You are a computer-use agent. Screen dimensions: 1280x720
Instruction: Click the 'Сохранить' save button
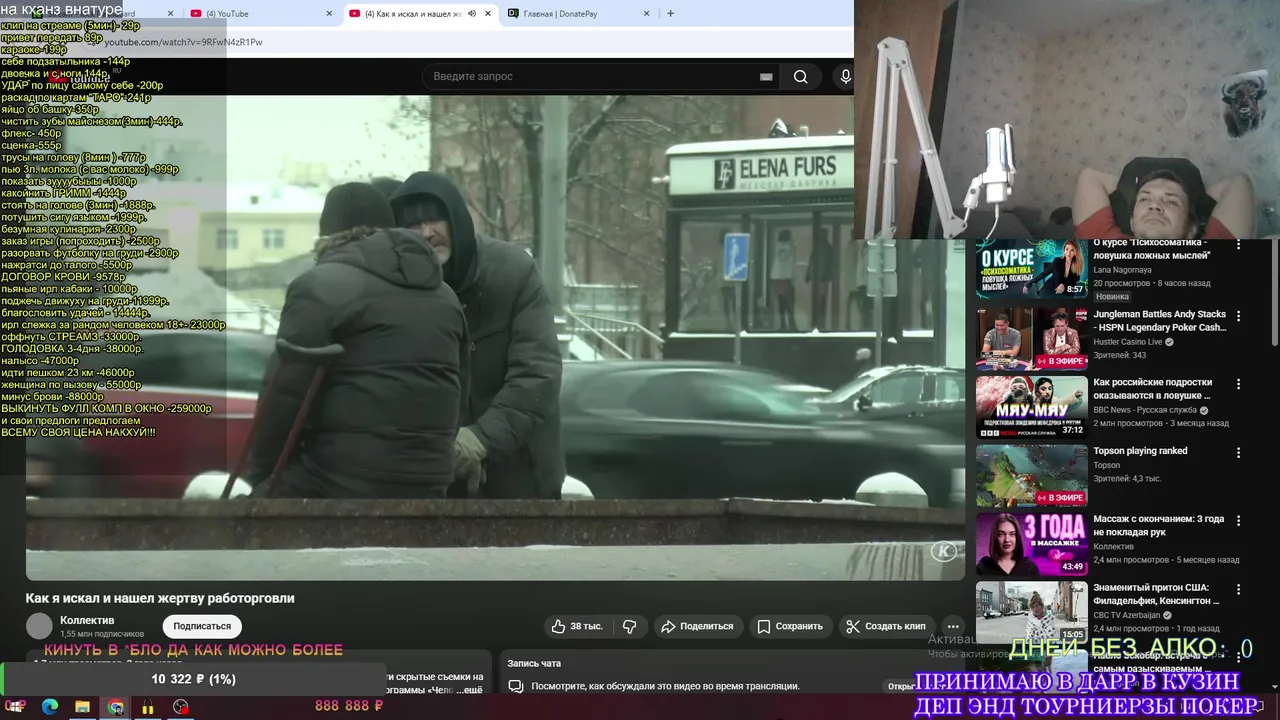(x=790, y=626)
